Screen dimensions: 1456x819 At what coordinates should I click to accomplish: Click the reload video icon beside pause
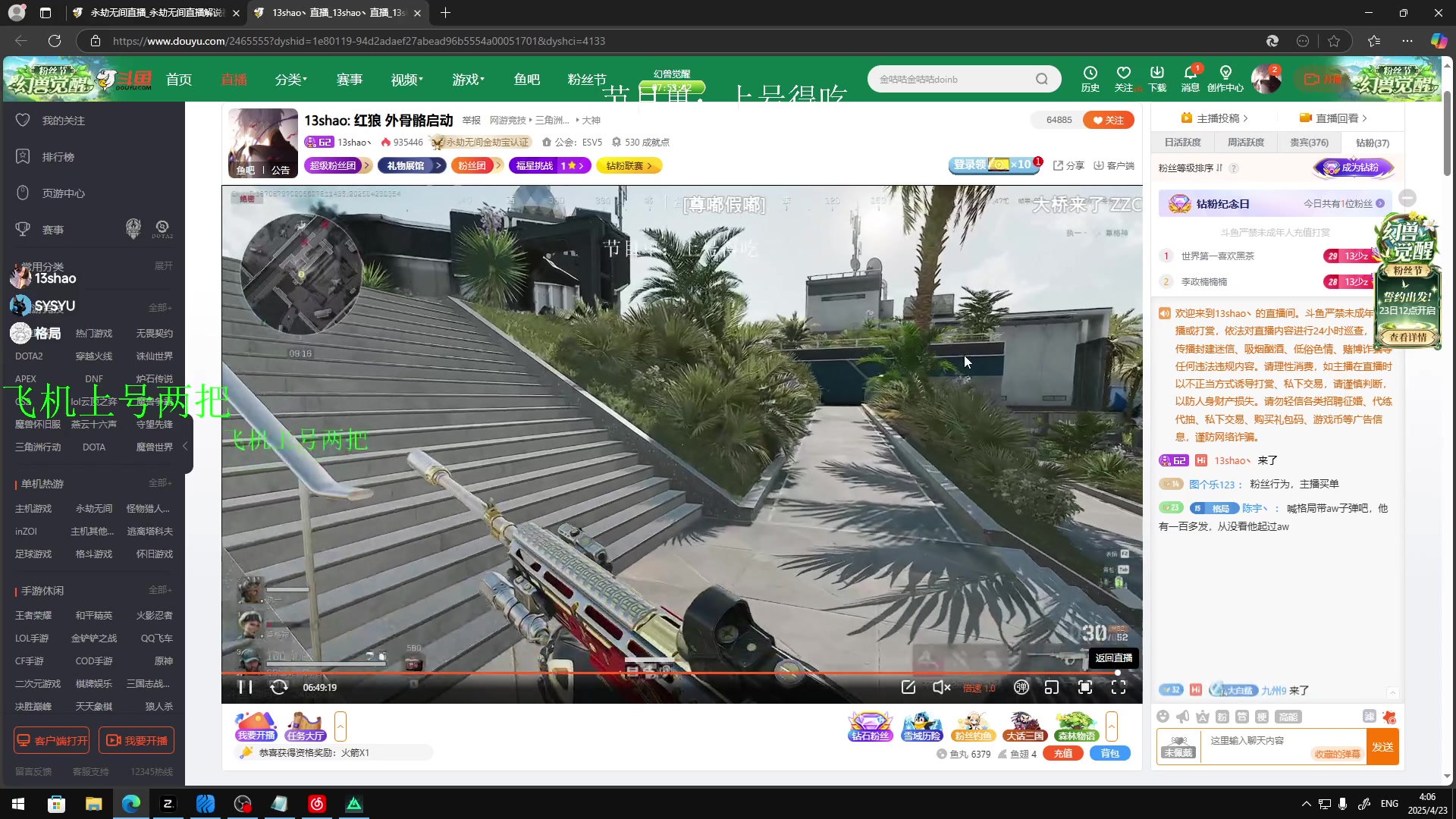tap(279, 687)
